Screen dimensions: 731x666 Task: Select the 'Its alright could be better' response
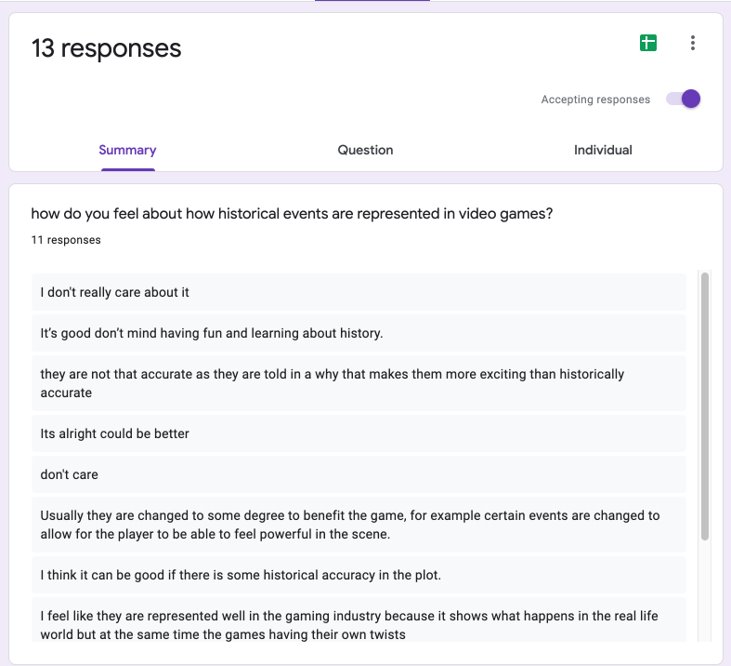[x=359, y=433]
